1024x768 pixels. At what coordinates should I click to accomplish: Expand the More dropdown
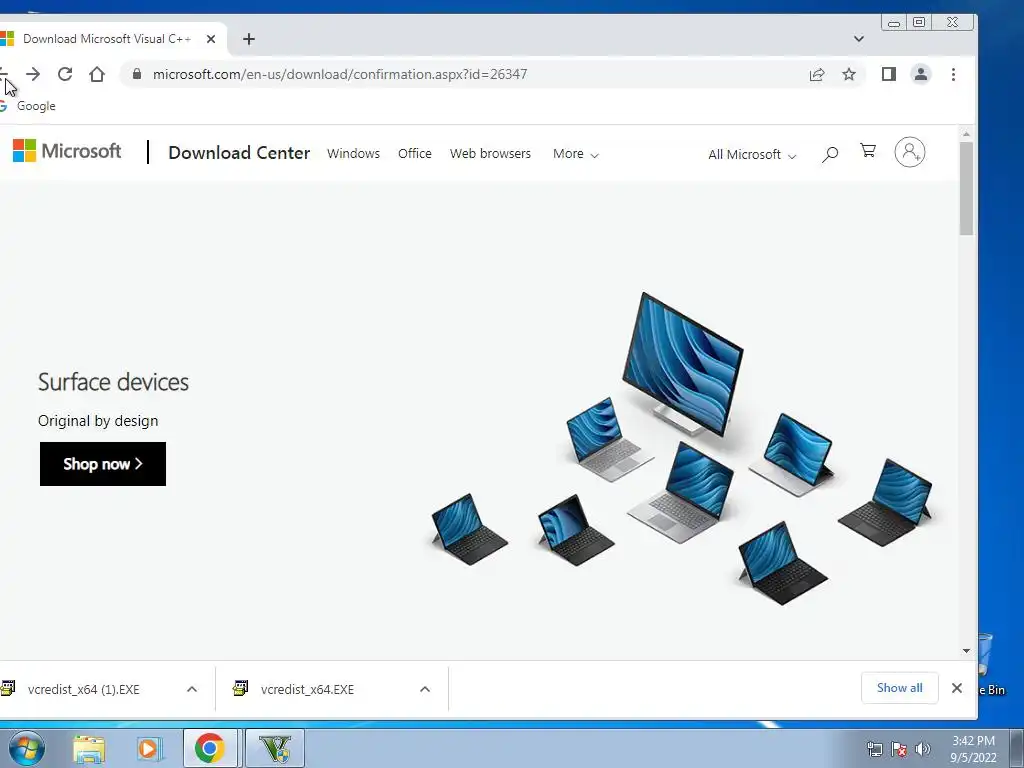pos(575,154)
